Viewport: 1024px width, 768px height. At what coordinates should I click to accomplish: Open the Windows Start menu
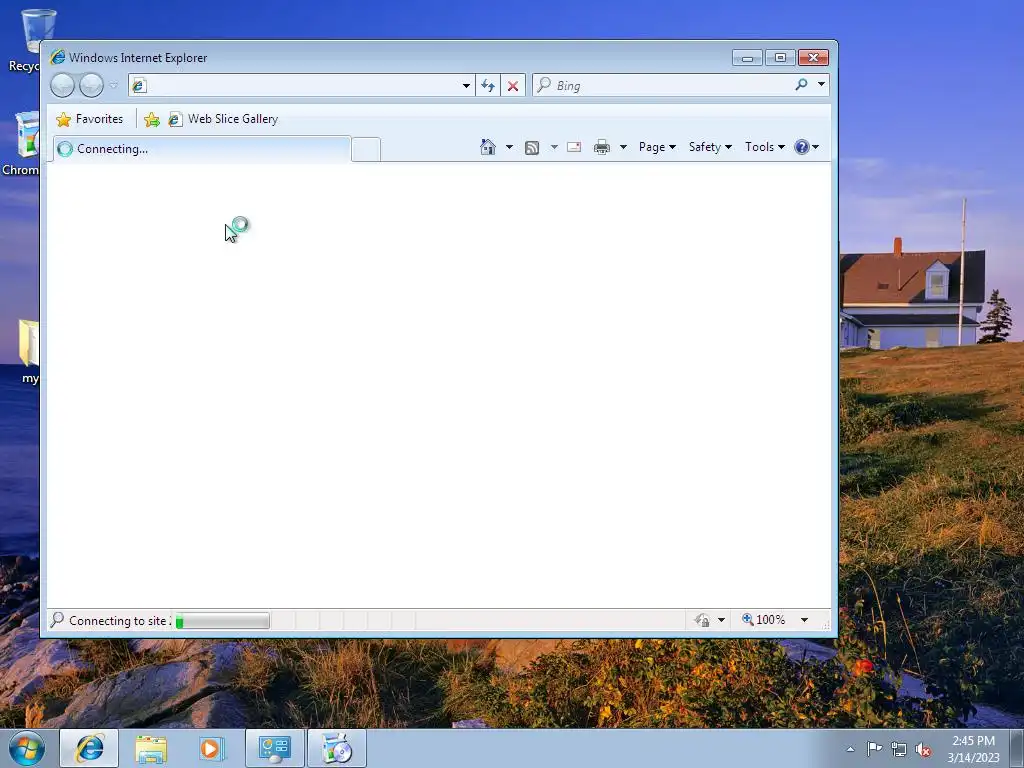point(27,748)
